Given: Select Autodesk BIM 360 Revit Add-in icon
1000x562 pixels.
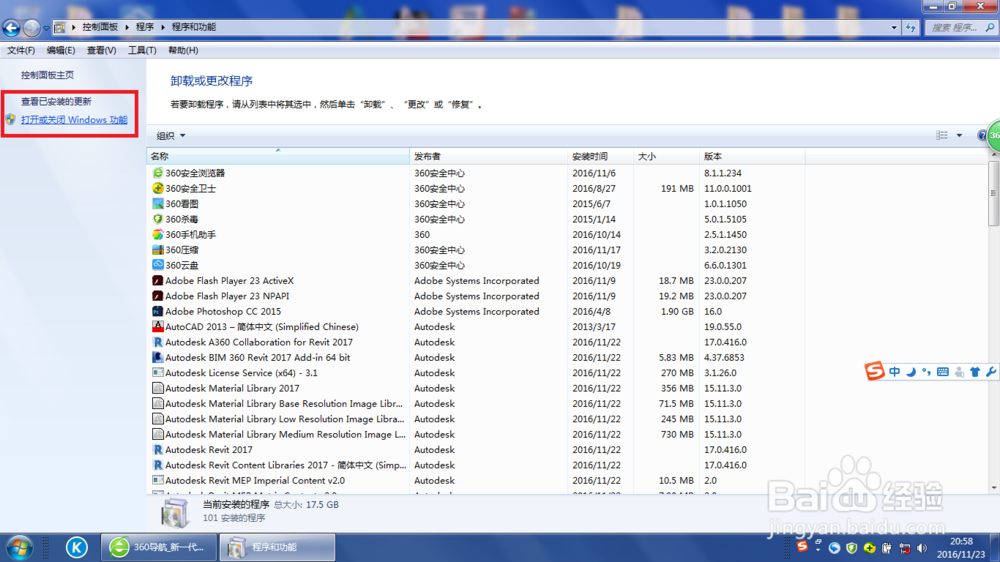Looking at the screenshot, I should (158, 357).
